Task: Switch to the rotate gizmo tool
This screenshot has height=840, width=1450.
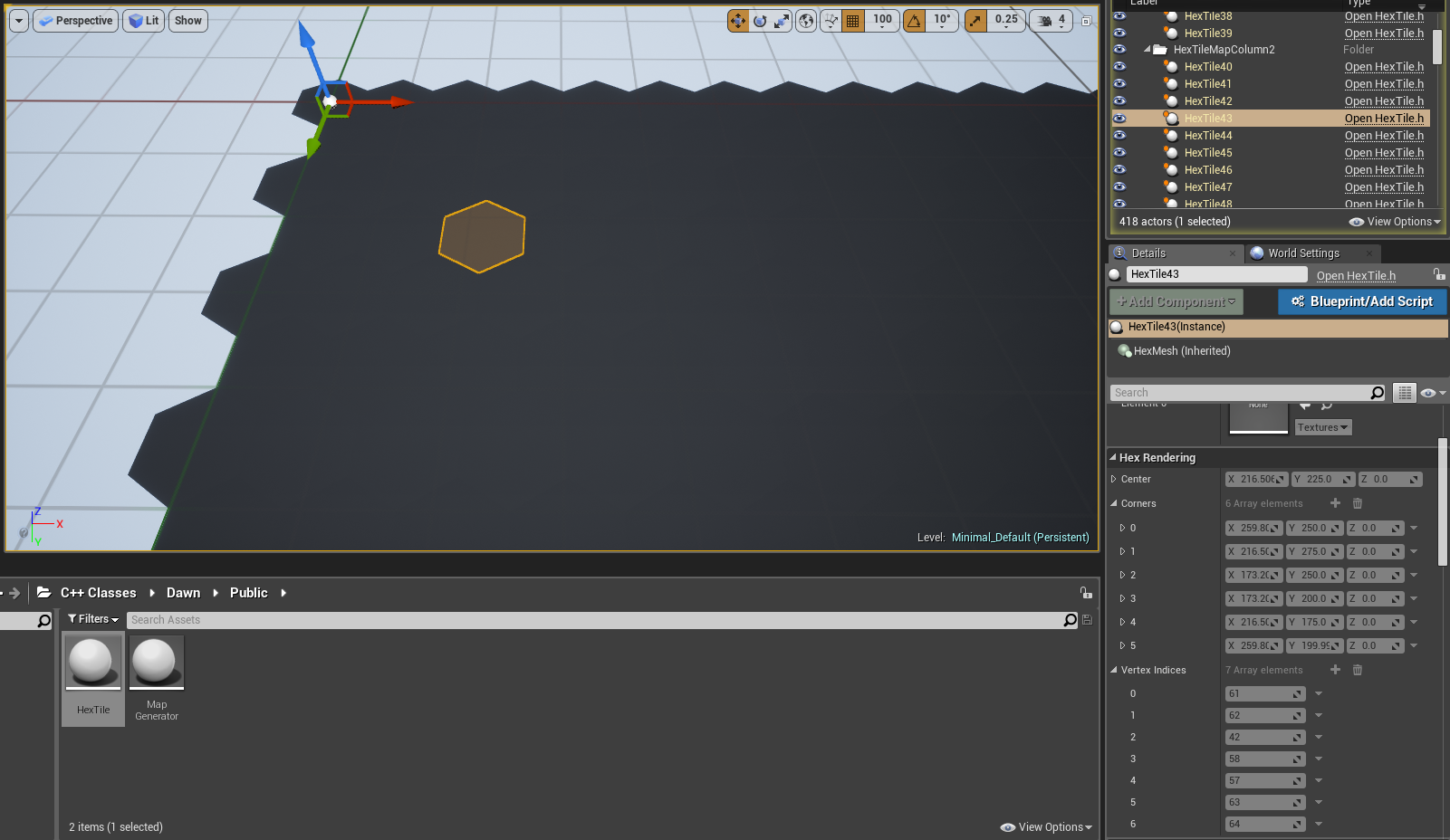Action: coord(760,21)
